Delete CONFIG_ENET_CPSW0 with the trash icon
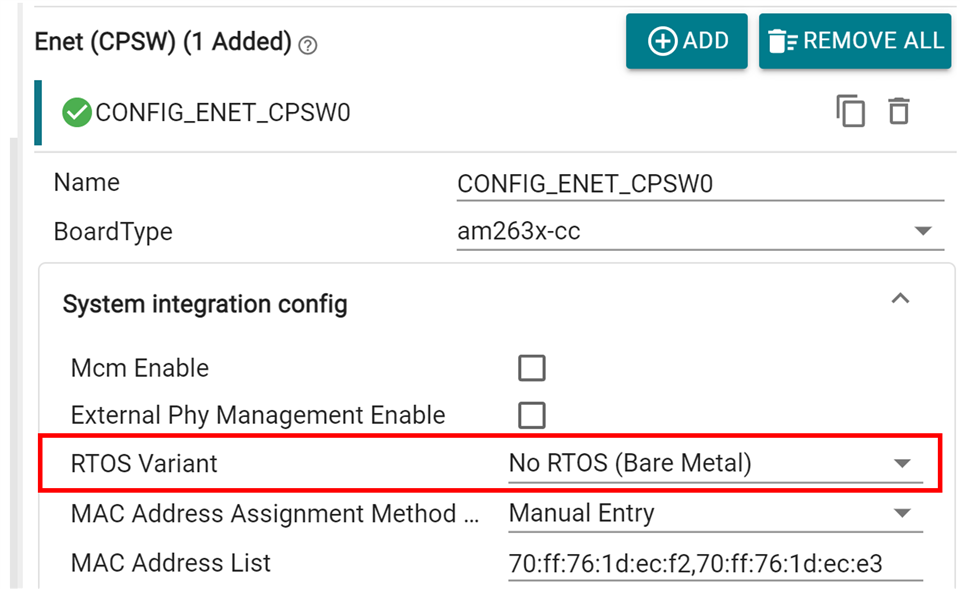The width and height of the screenshot is (960, 589). [x=898, y=111]
